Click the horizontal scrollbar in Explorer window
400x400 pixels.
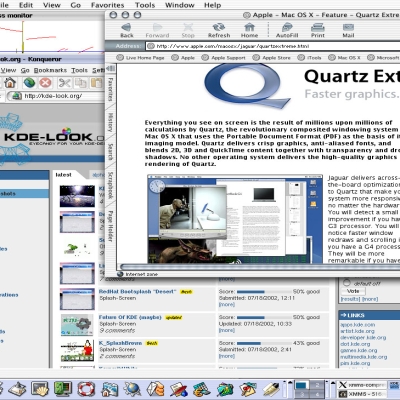[x=260, y=267]
